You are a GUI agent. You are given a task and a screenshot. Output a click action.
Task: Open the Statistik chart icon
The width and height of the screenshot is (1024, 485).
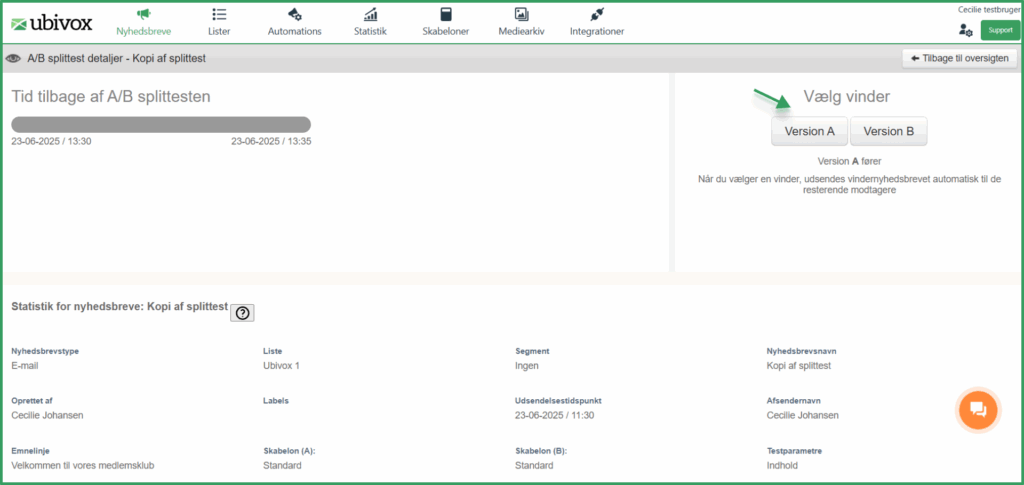[370, 14]
